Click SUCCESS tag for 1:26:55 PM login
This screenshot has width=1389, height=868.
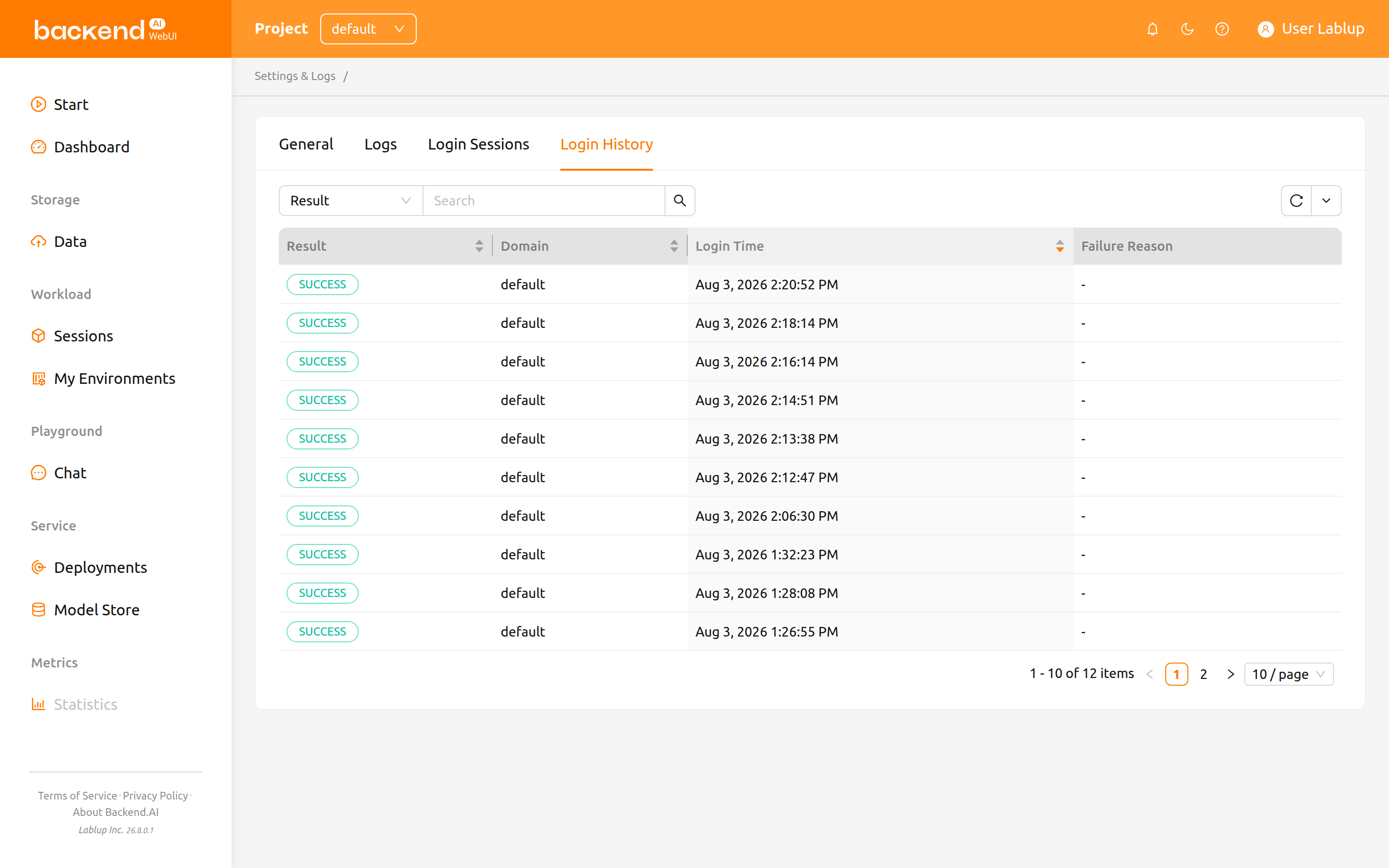[323, 632]
